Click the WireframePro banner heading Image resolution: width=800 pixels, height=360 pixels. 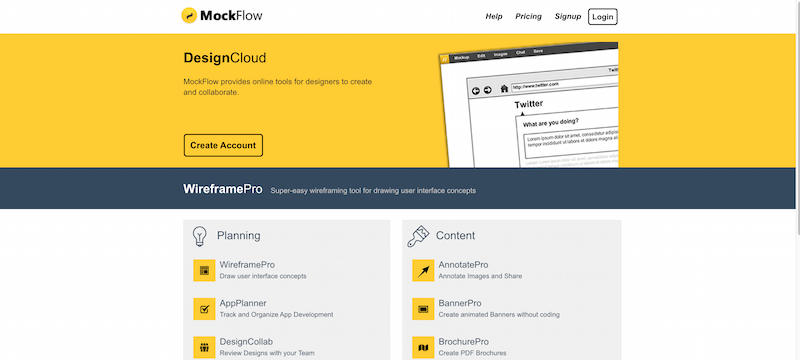222,189
